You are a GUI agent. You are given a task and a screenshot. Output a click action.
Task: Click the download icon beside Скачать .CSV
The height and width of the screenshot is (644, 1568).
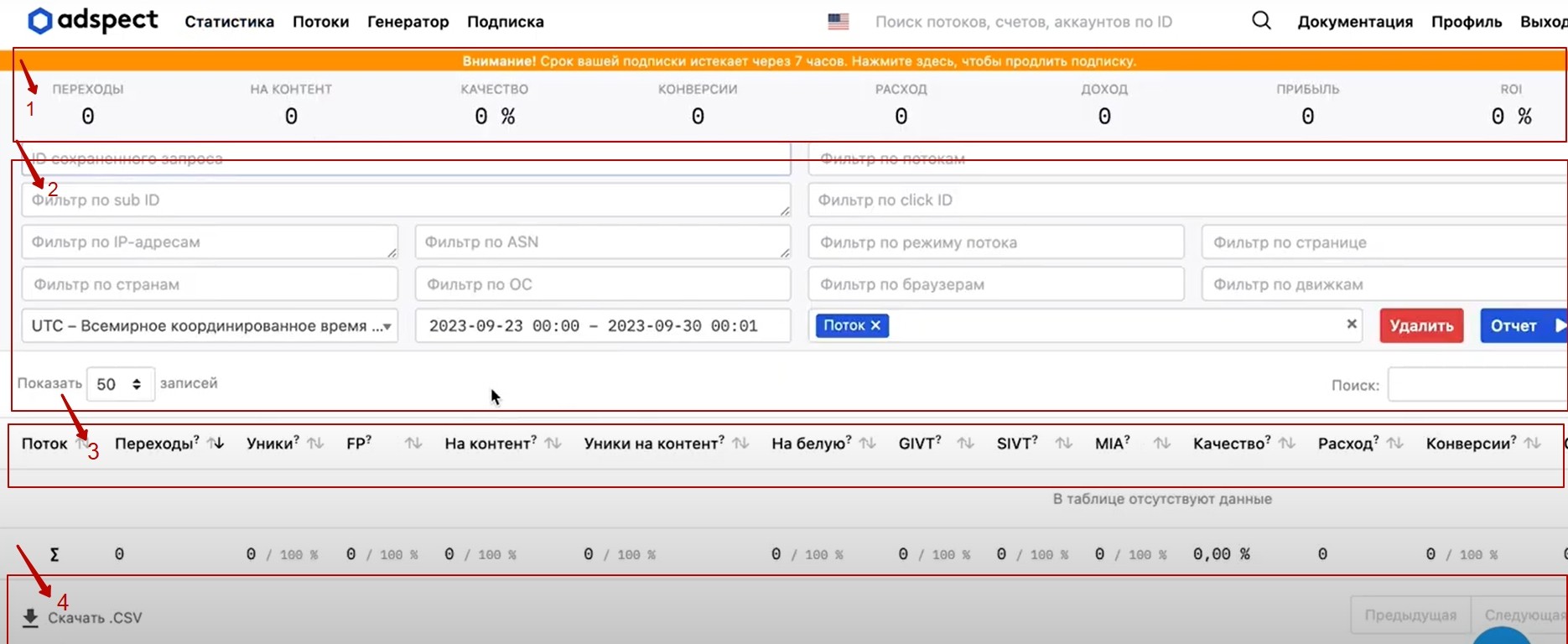click(x=30, y=618)
